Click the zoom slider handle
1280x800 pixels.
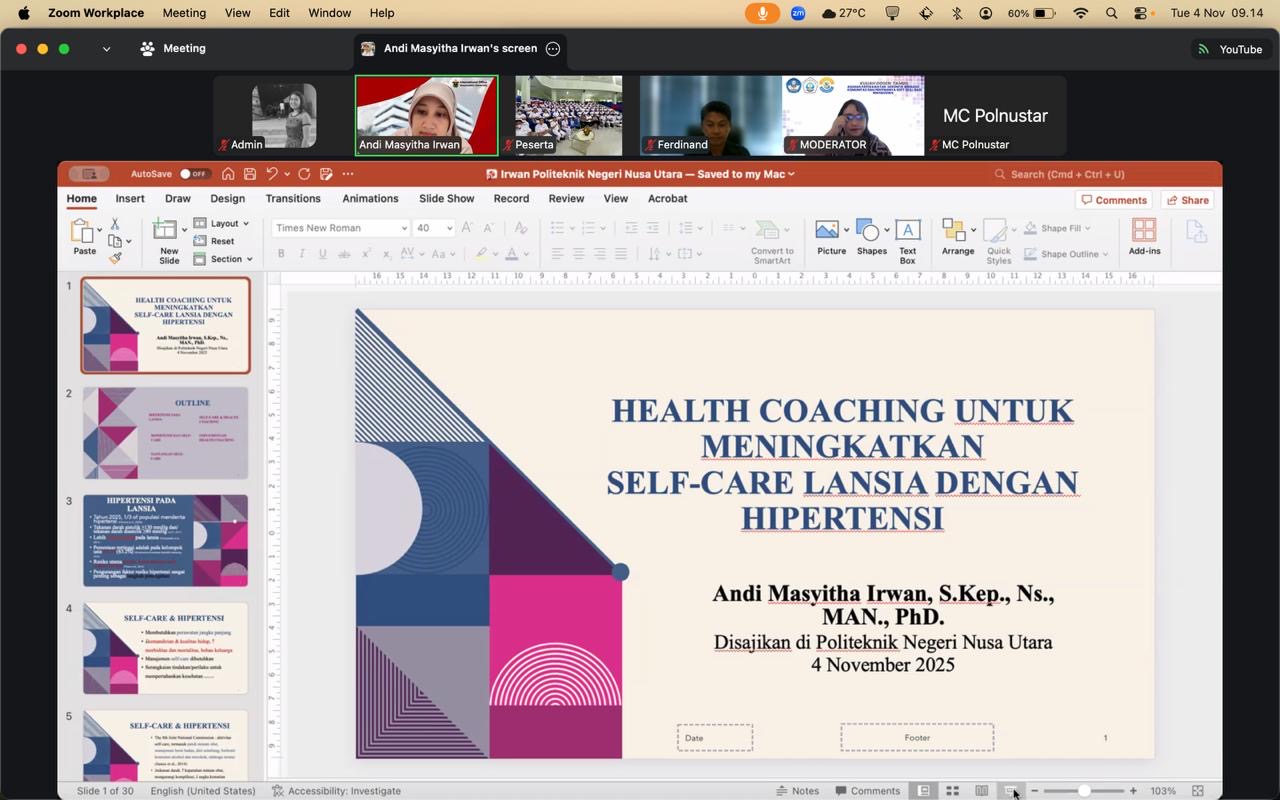coord(1084,791)
